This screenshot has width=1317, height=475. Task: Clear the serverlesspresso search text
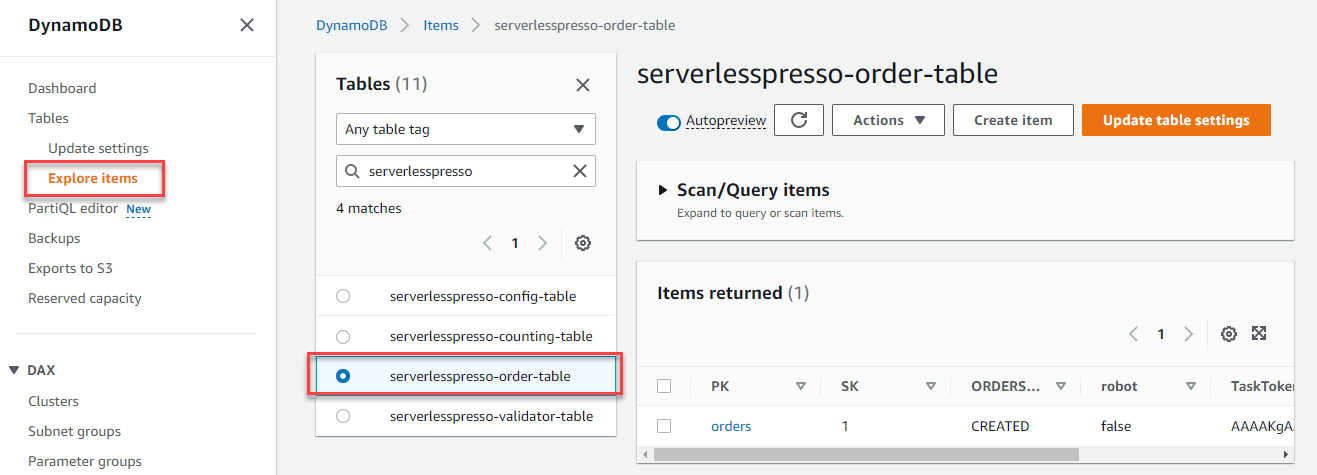[580, 171]
